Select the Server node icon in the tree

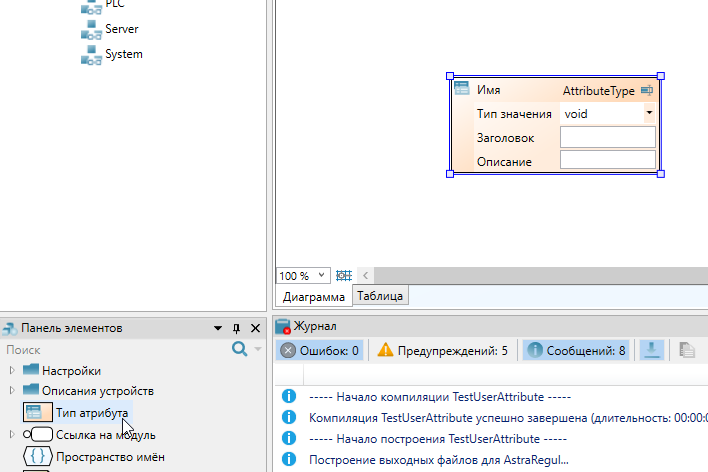[92, 30]
